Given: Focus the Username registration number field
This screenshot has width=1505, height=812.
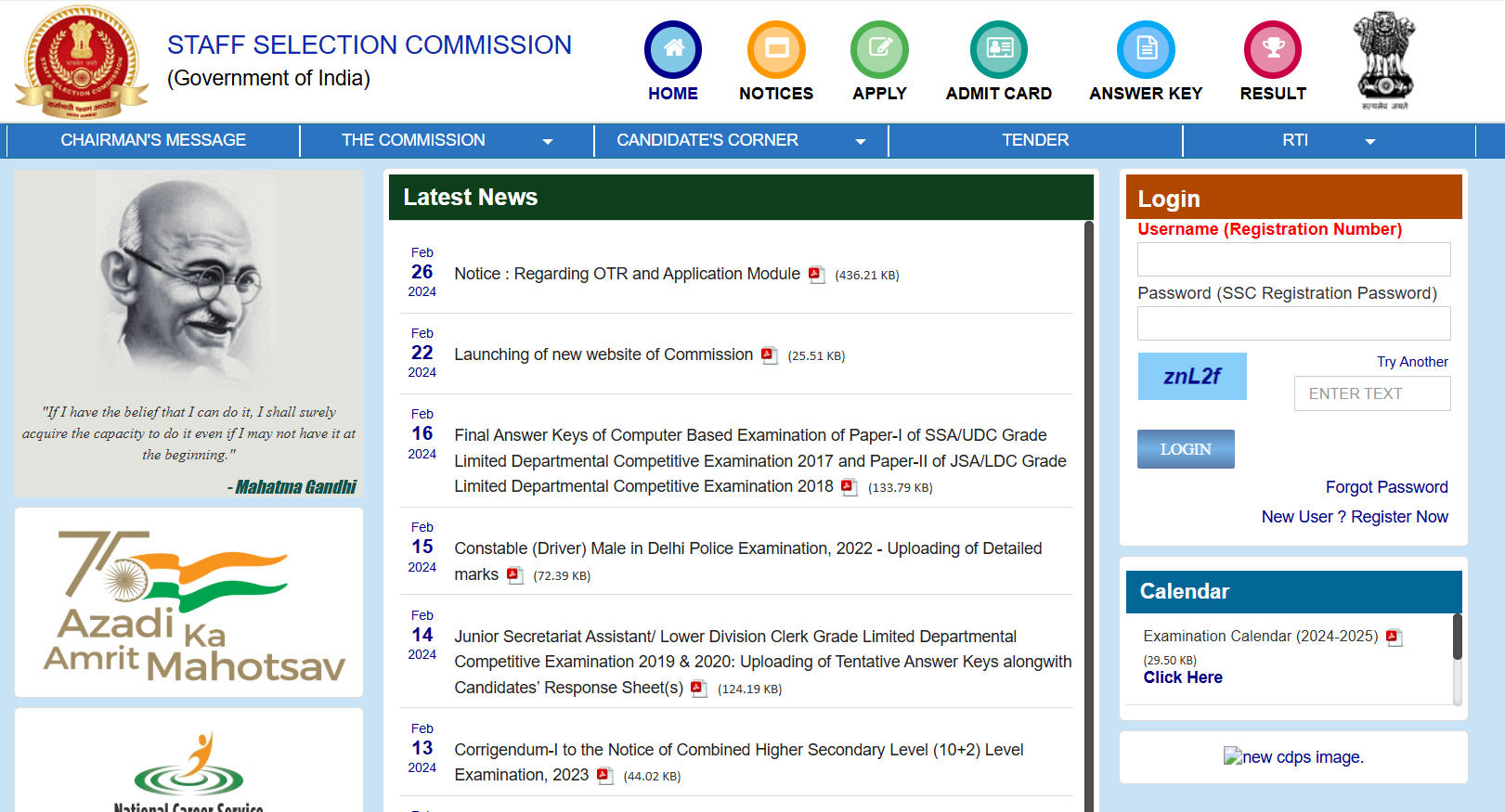Looking at the screenshot, I should 1293,259.
